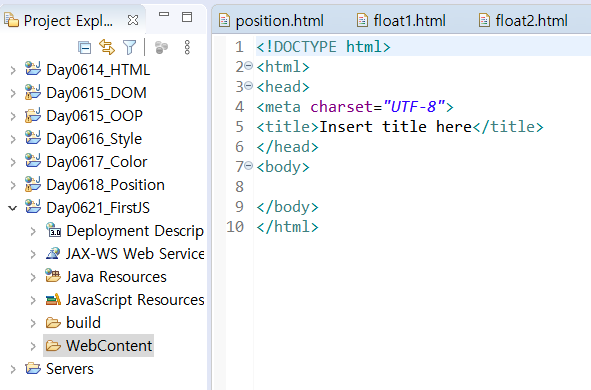
Task: Select the Day0617_Color project icon
Action: [33, 161]
